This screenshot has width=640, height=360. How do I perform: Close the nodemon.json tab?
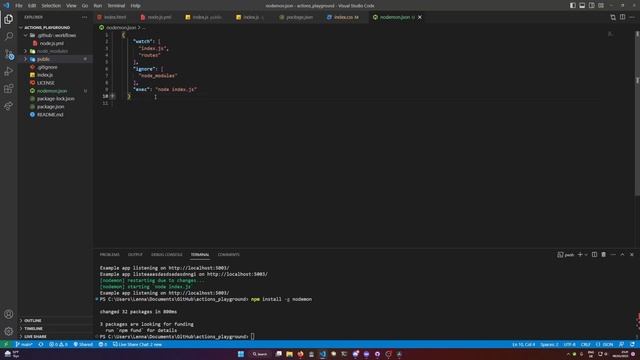[x=420, y=17]
